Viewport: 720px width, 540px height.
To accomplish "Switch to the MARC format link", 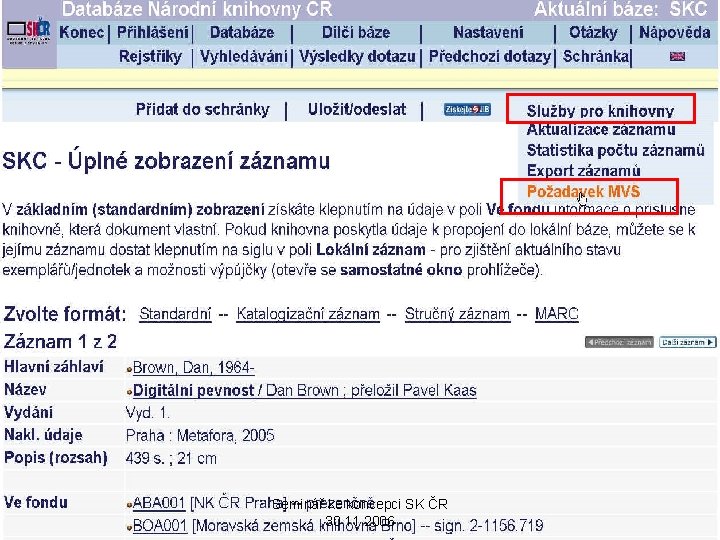I will click(x=557, y=314).
